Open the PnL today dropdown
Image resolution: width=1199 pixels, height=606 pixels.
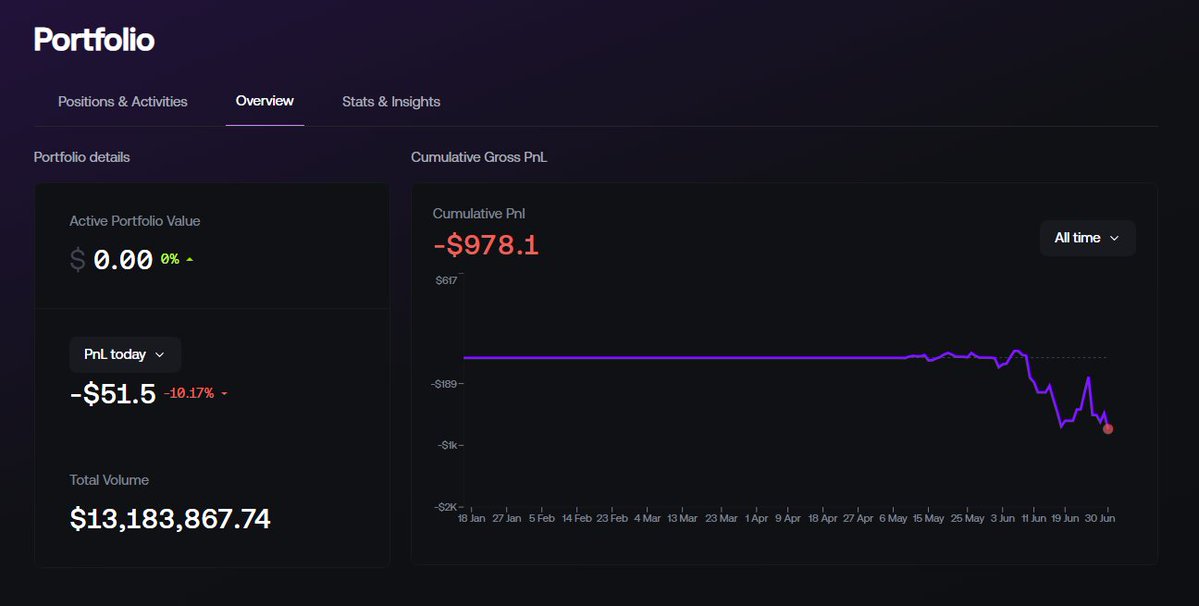pos(125,355)
